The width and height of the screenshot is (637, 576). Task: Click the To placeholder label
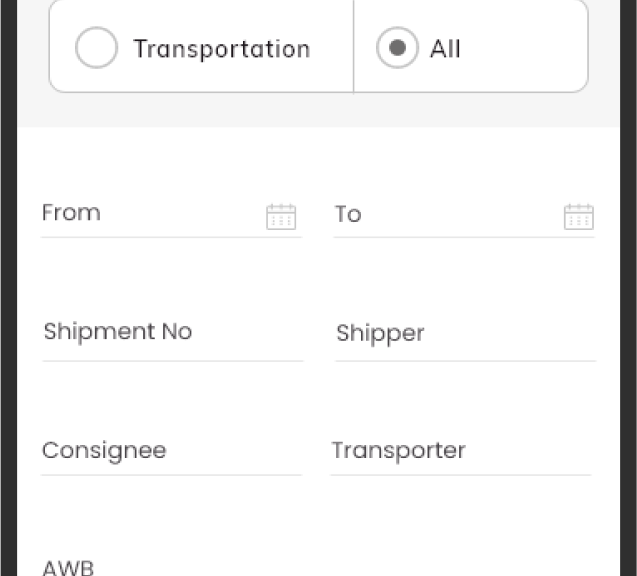(x=348, y=214)
